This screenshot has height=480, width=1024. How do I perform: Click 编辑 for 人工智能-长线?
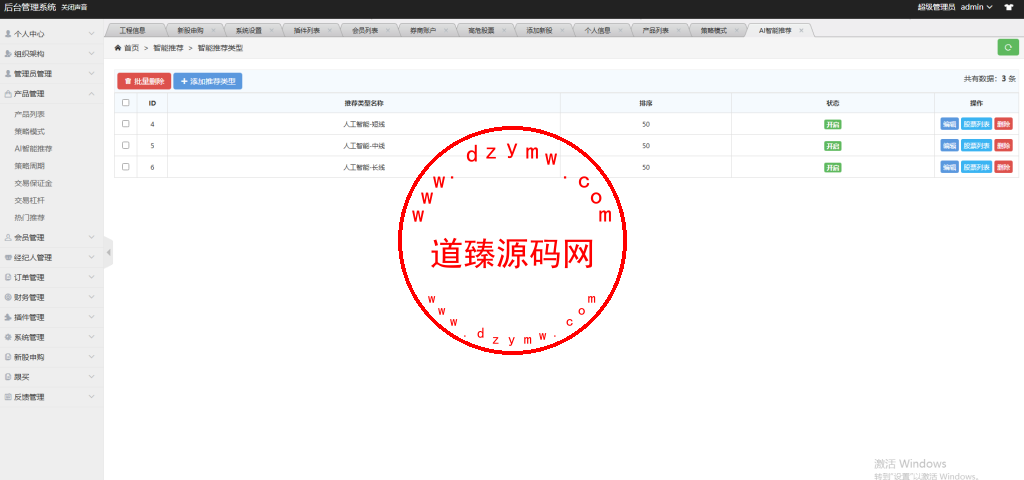pos(950,167)
